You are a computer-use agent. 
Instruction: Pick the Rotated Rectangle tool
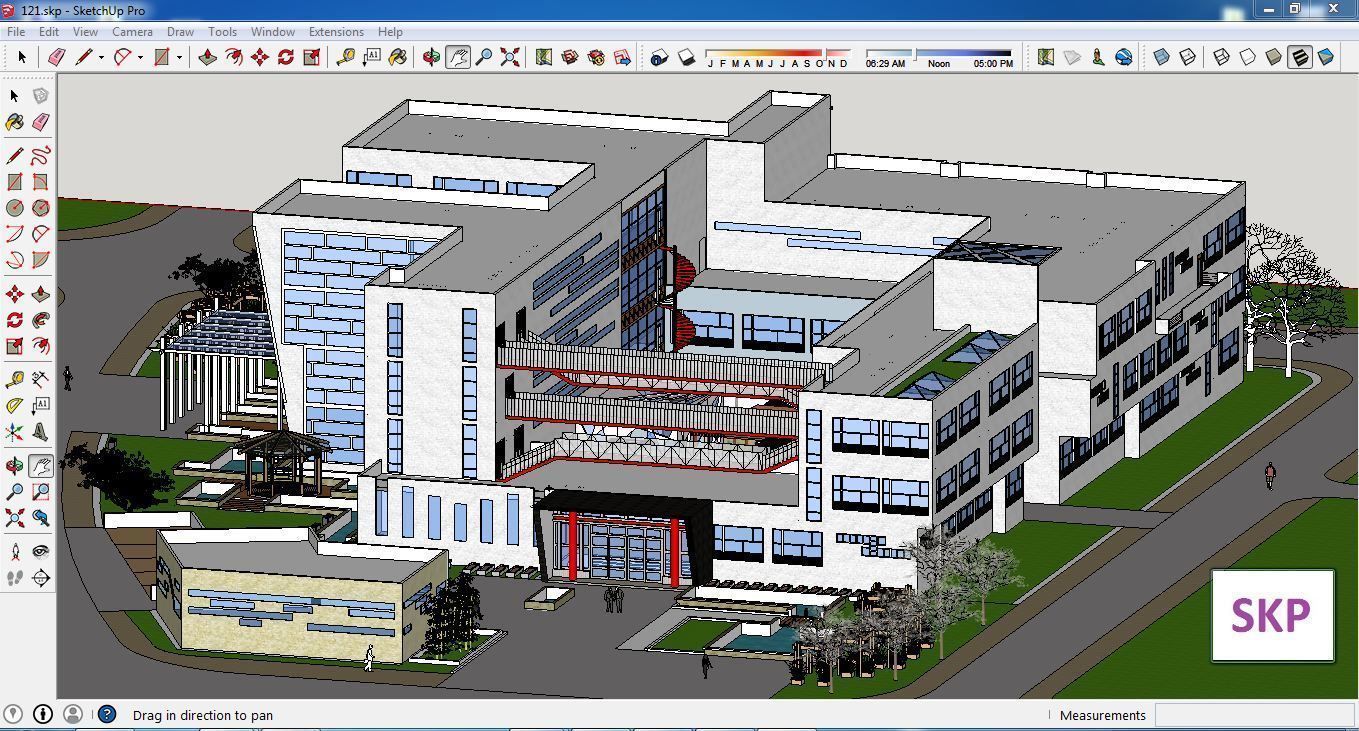point(40,182)
